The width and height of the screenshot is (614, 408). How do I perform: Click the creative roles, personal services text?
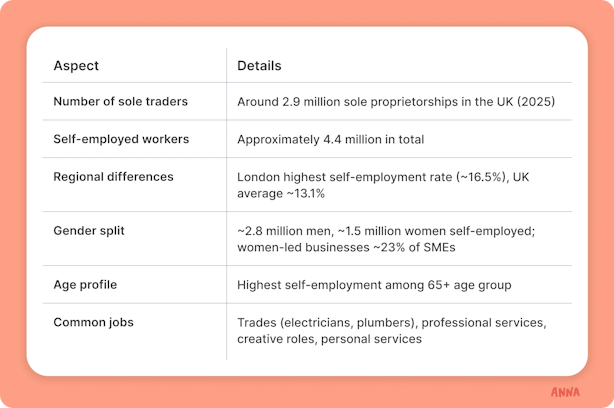(329, 339)
